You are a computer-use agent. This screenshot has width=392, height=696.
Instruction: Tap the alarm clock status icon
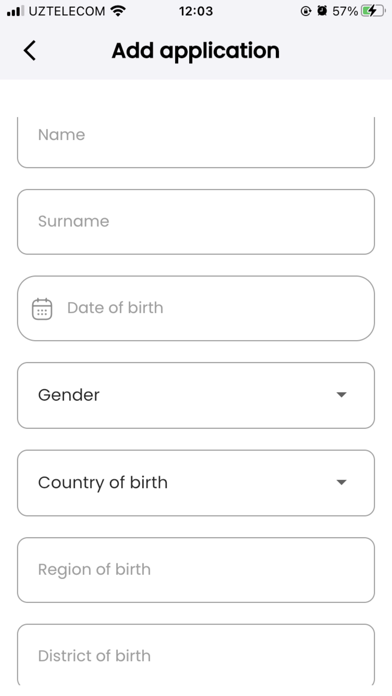322,11
